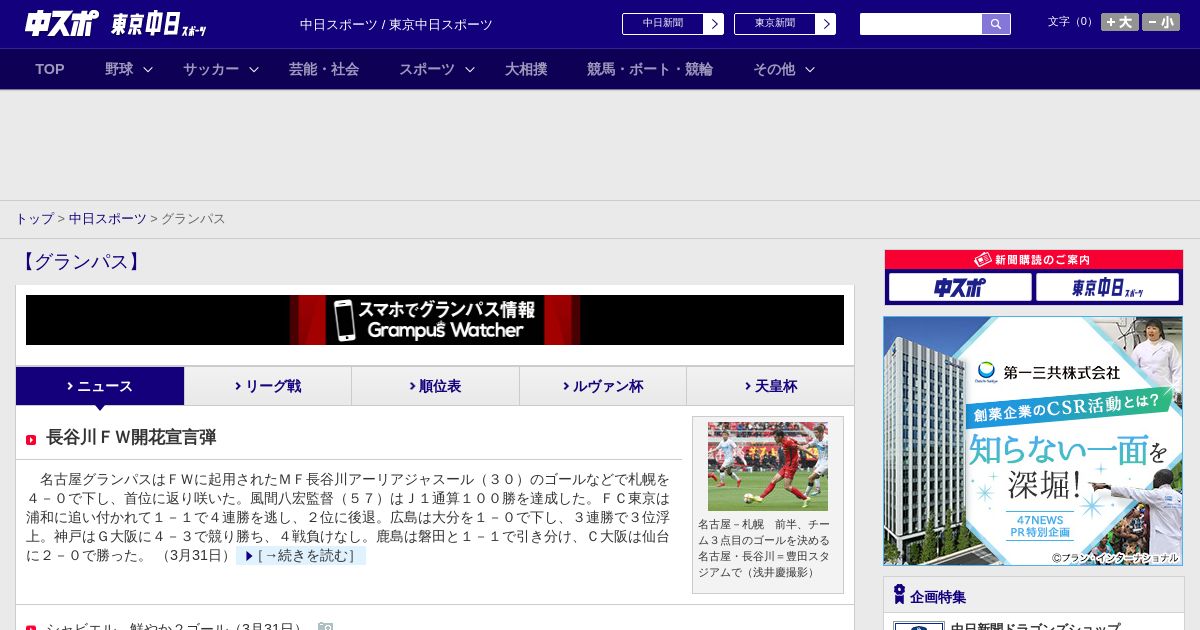Open 中日新聞ドラゴンズショップ link
Viewport: 1200px width, 630px height.
1035,625
